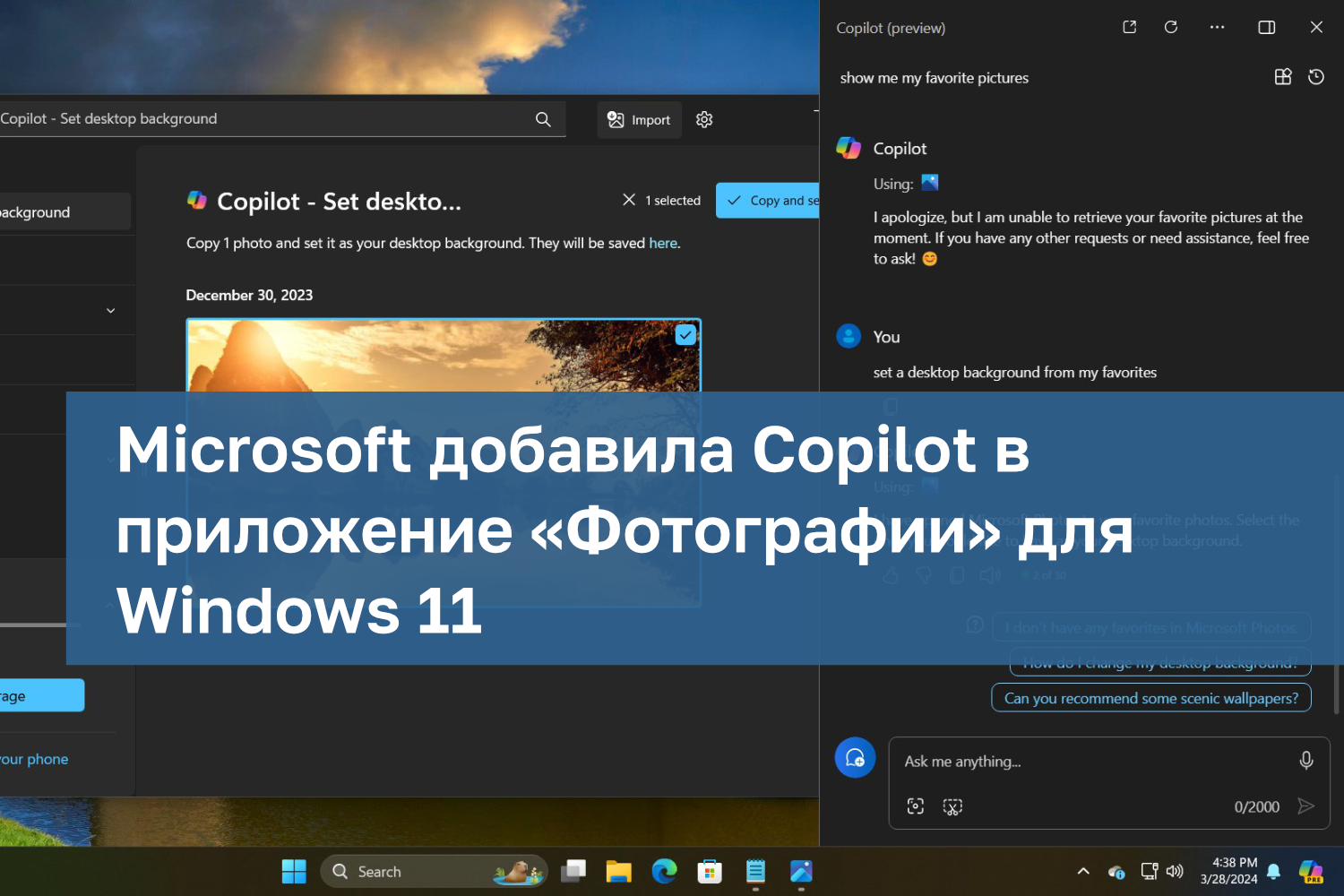Click the taskbar Search box
Screen dimensions: 1344x896
click(x=434, y=871)
